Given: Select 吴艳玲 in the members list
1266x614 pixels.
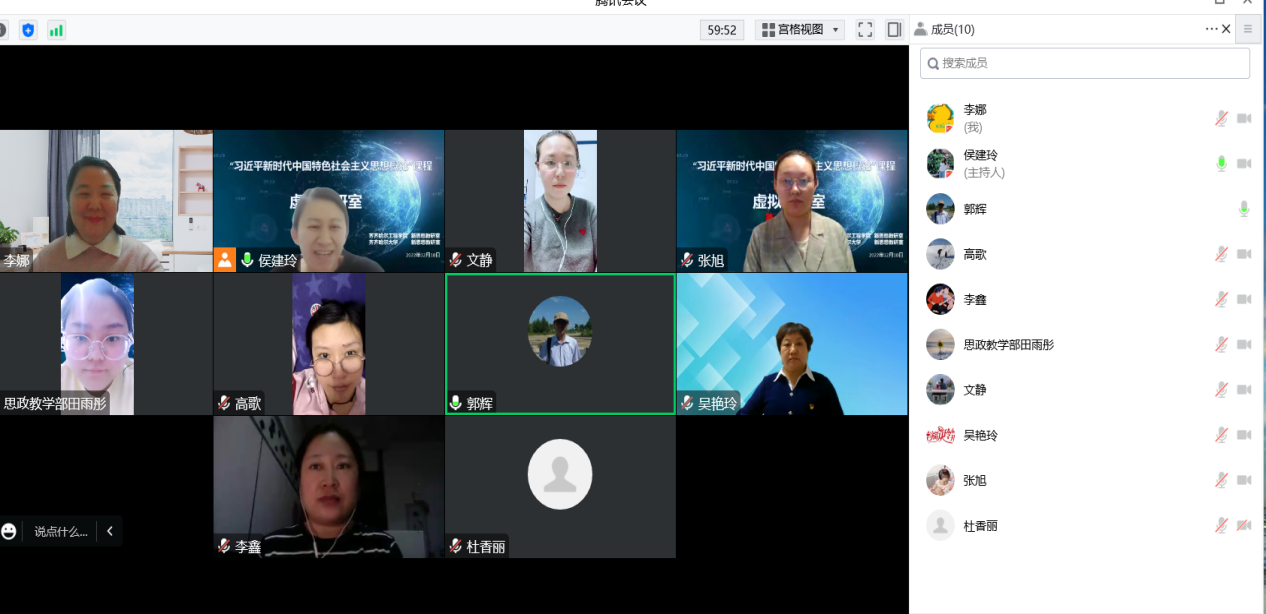Looking at the screenshot, I should tap(980, 435).
